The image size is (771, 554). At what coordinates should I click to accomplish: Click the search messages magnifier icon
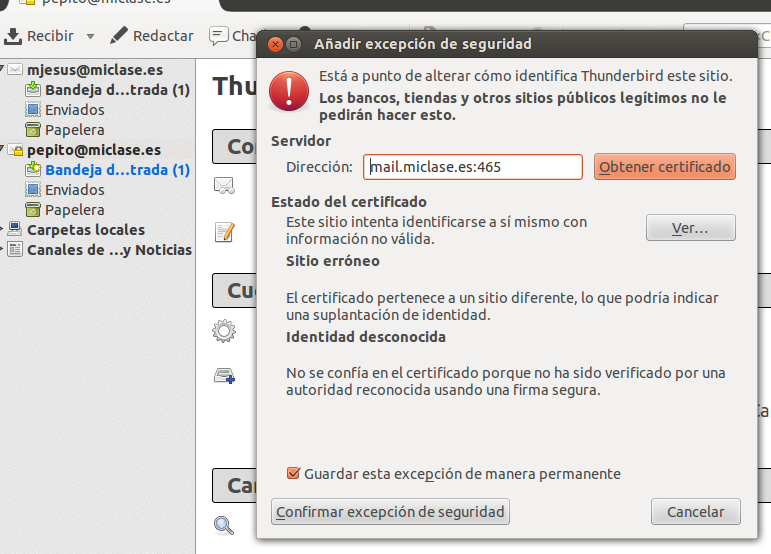224,525
